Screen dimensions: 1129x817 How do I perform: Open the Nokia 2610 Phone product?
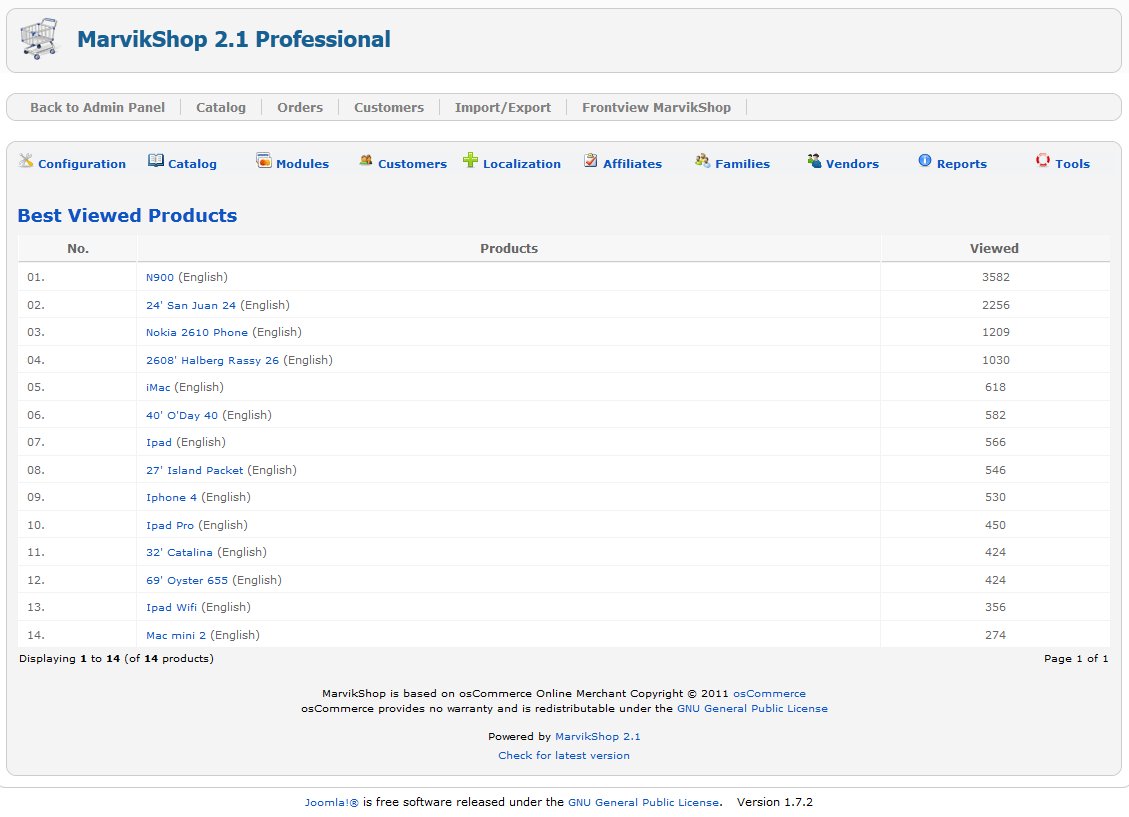[x=197, y=333]
